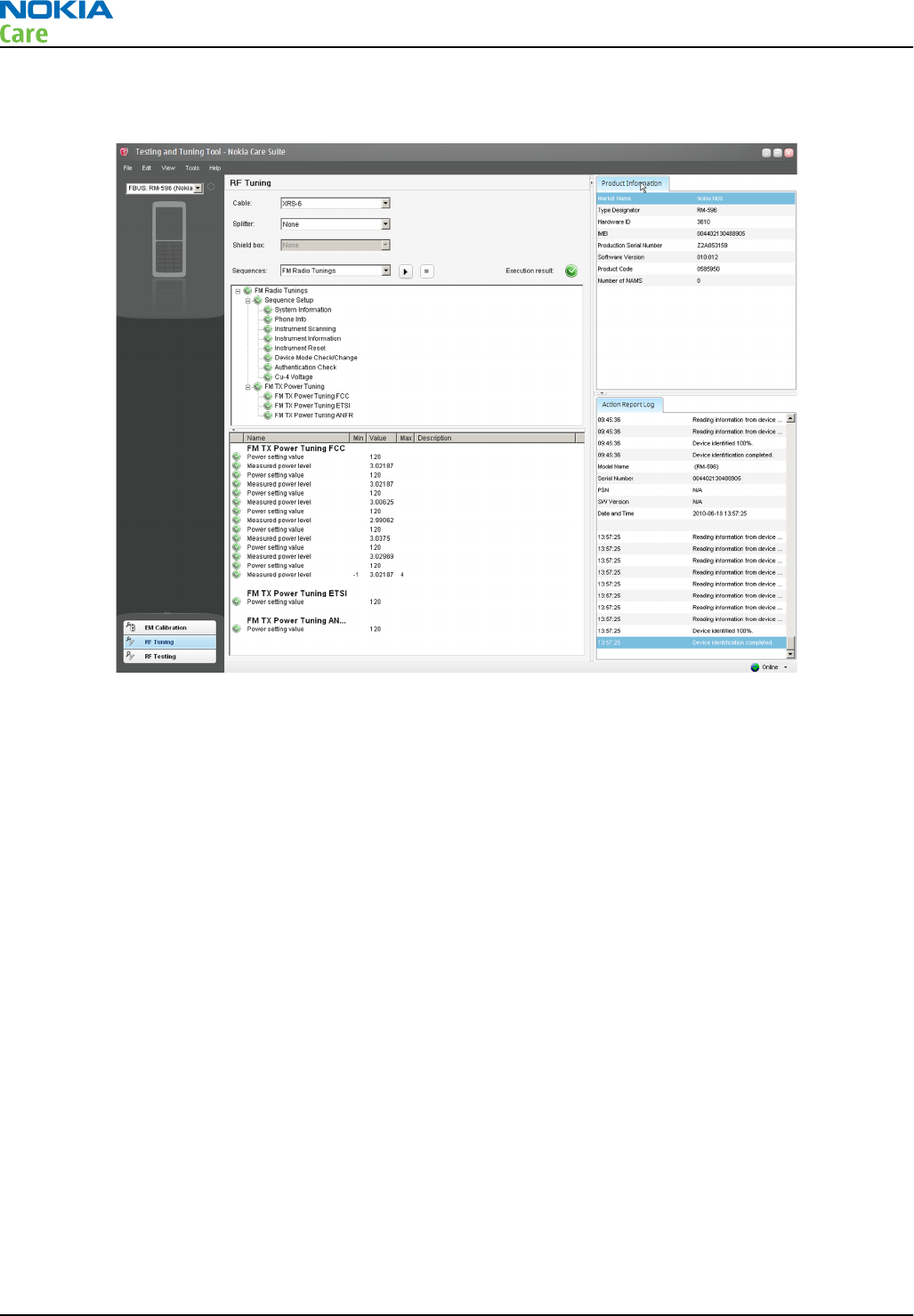Click status icon beside System Information
Image resolution: width=914 pixels, height=1316 pixels.
pyautogui.click(x=268, y=310)
